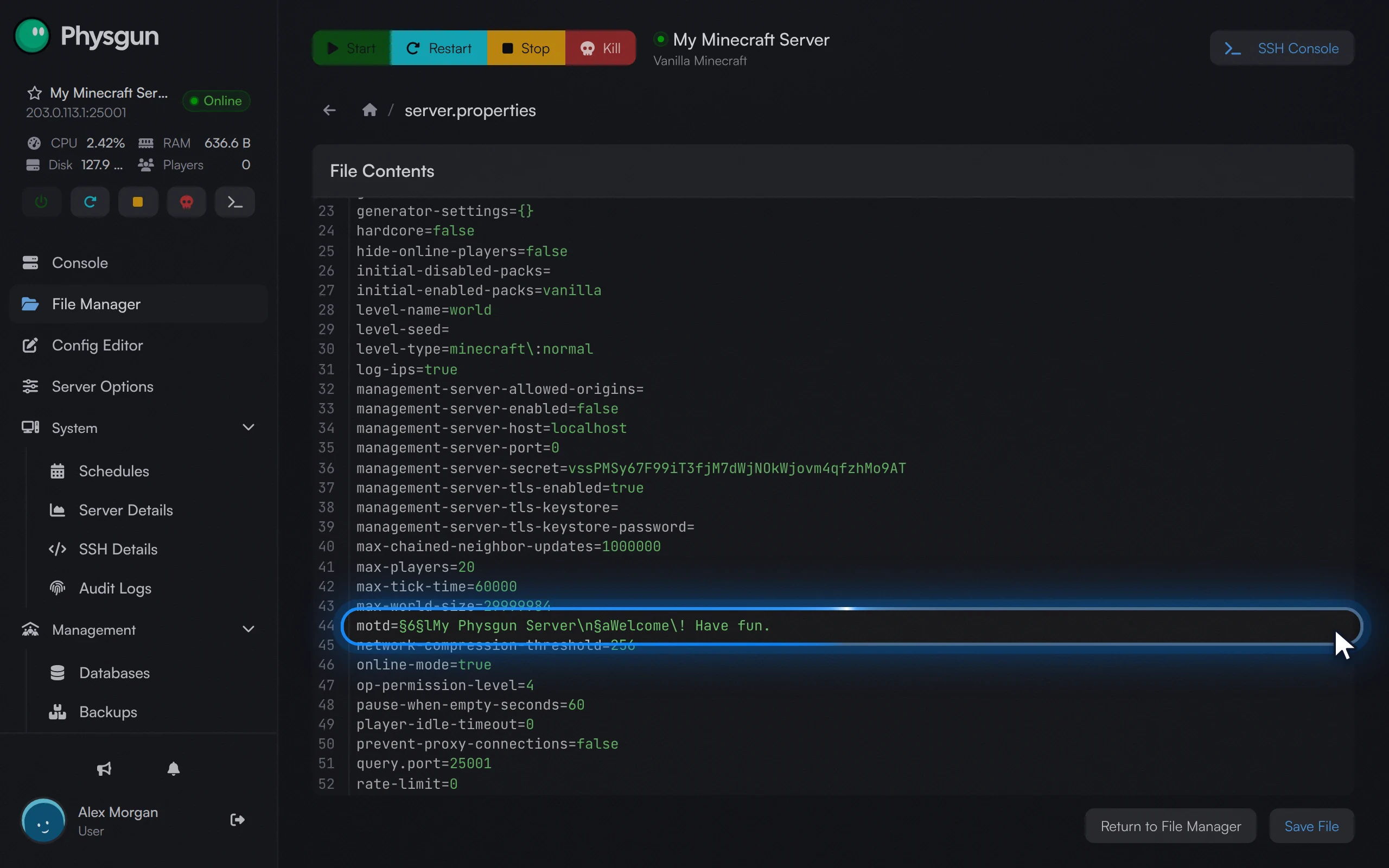1389x868 pixels.
Task: Click the level-name=world line
Action: [x=424, y=310]
